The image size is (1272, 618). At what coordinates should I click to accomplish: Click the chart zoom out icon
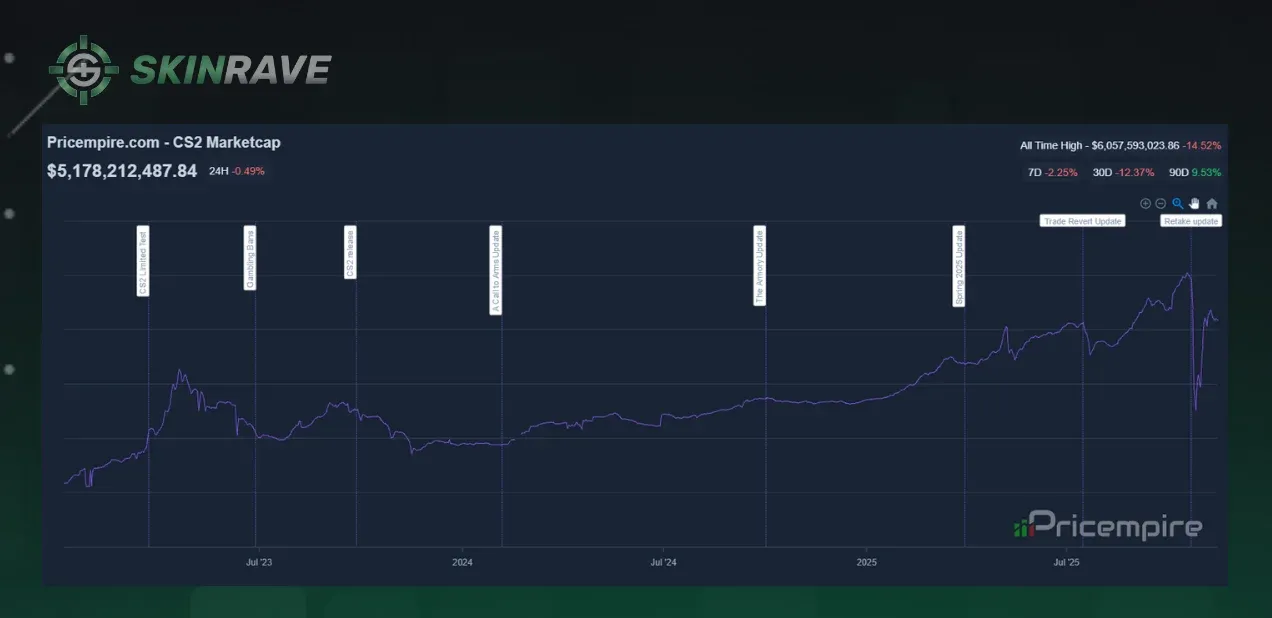coord(1161,203)
